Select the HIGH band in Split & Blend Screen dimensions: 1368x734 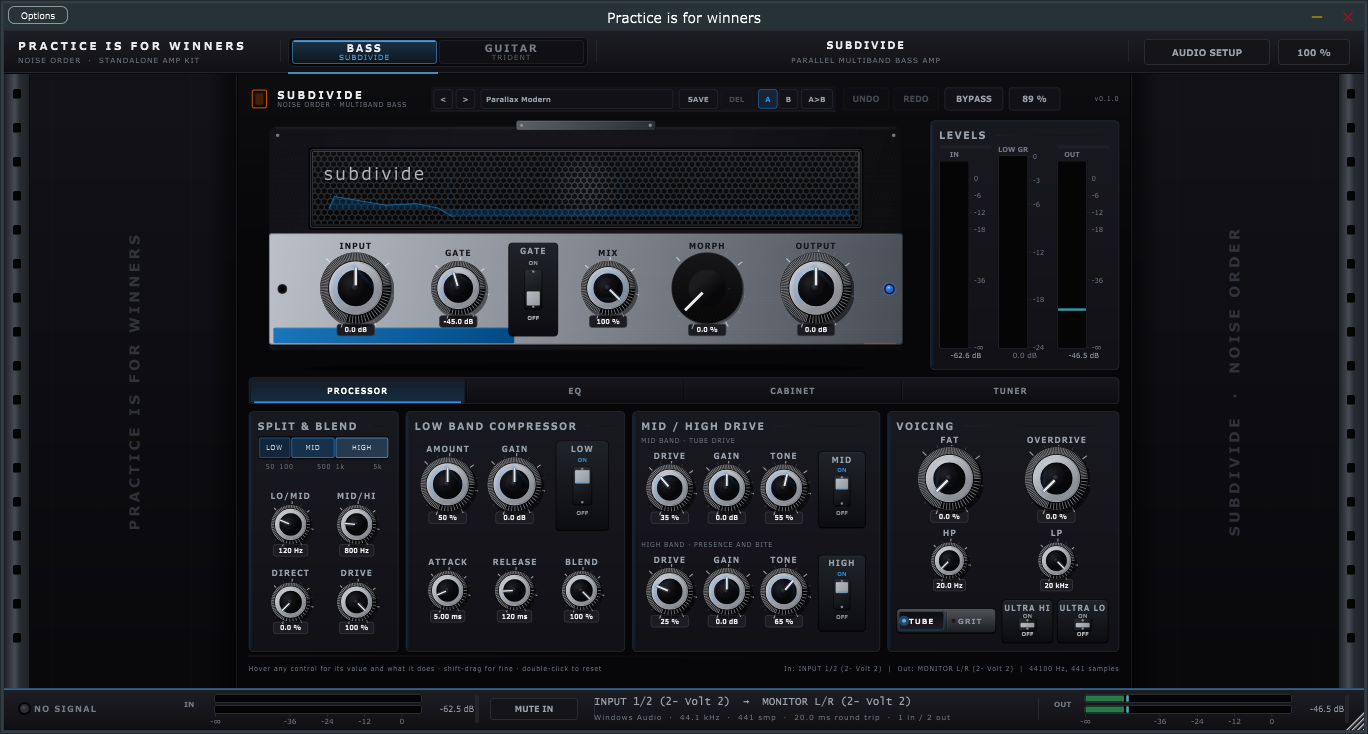tap(361, 448)
